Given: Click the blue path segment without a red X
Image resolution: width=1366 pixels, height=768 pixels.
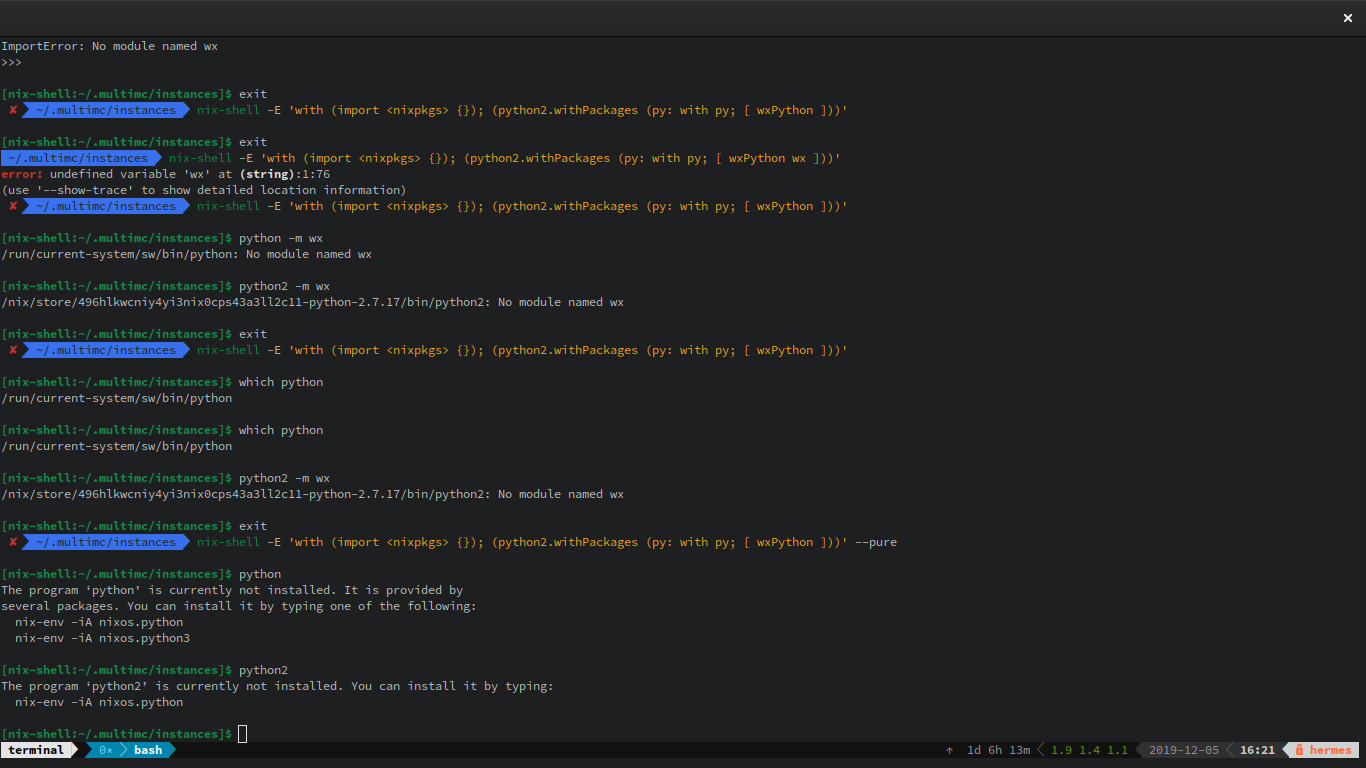Looking at the screenshot, I should click(x=77, y=158).
